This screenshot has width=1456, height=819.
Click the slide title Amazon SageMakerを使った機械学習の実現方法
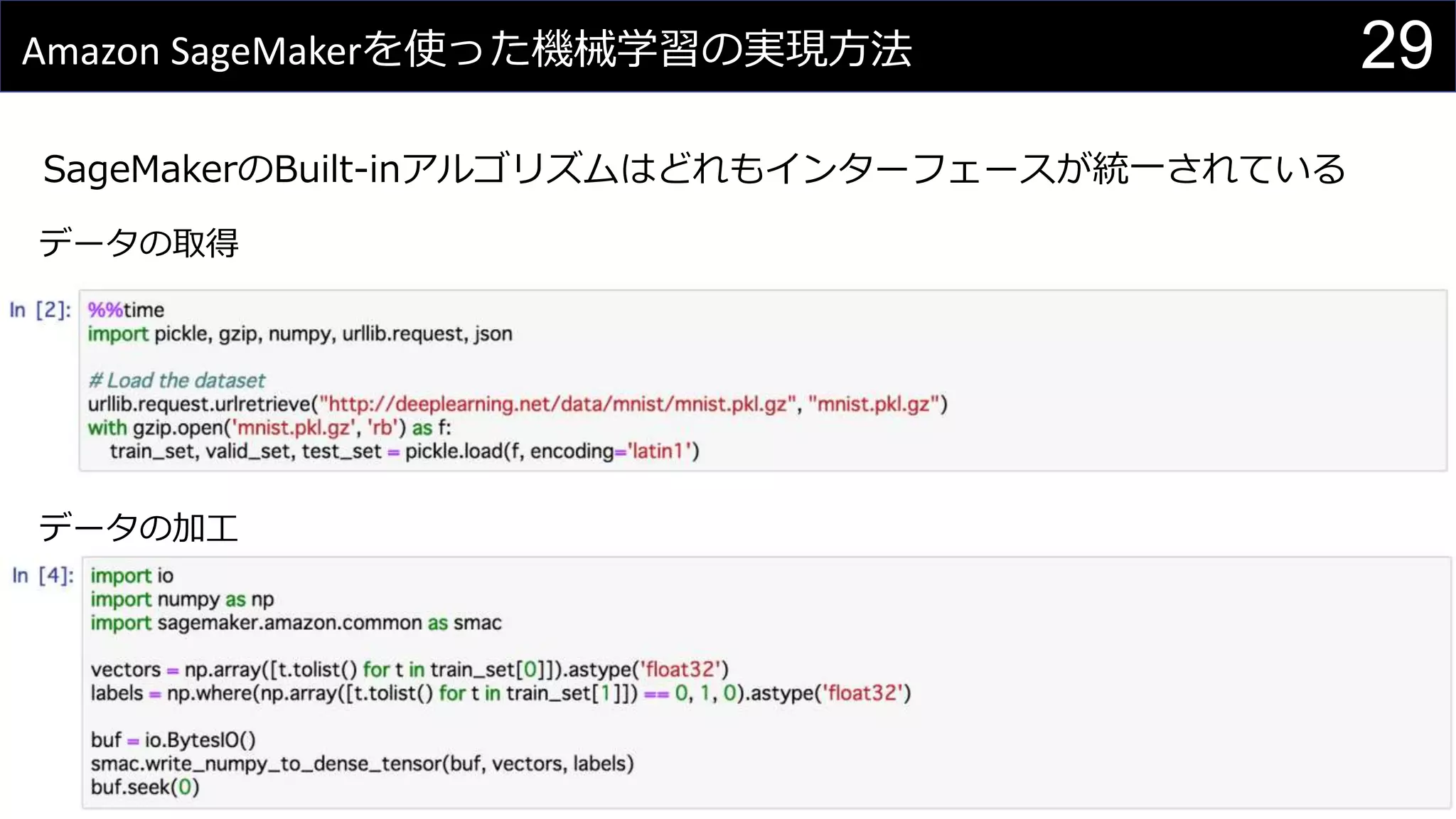pyautogui.click(x=466, y=50)
